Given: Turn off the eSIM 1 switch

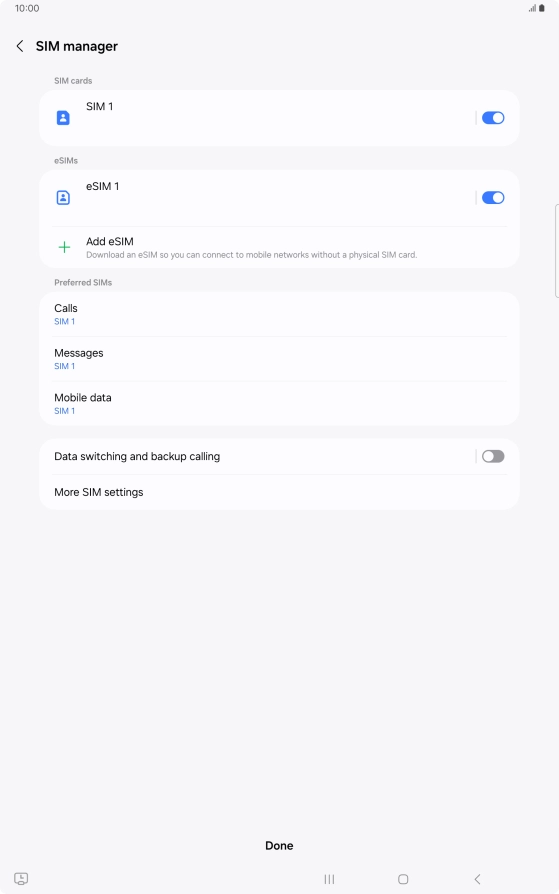Looking at the screenshot, I should 493,198.
